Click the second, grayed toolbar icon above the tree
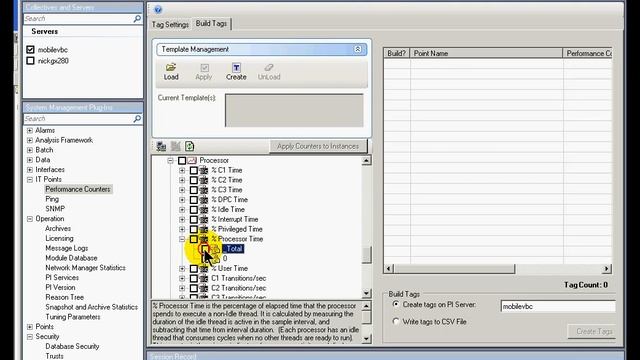The image size is (640, 360). pyautogui.click(x=176, y=146)
